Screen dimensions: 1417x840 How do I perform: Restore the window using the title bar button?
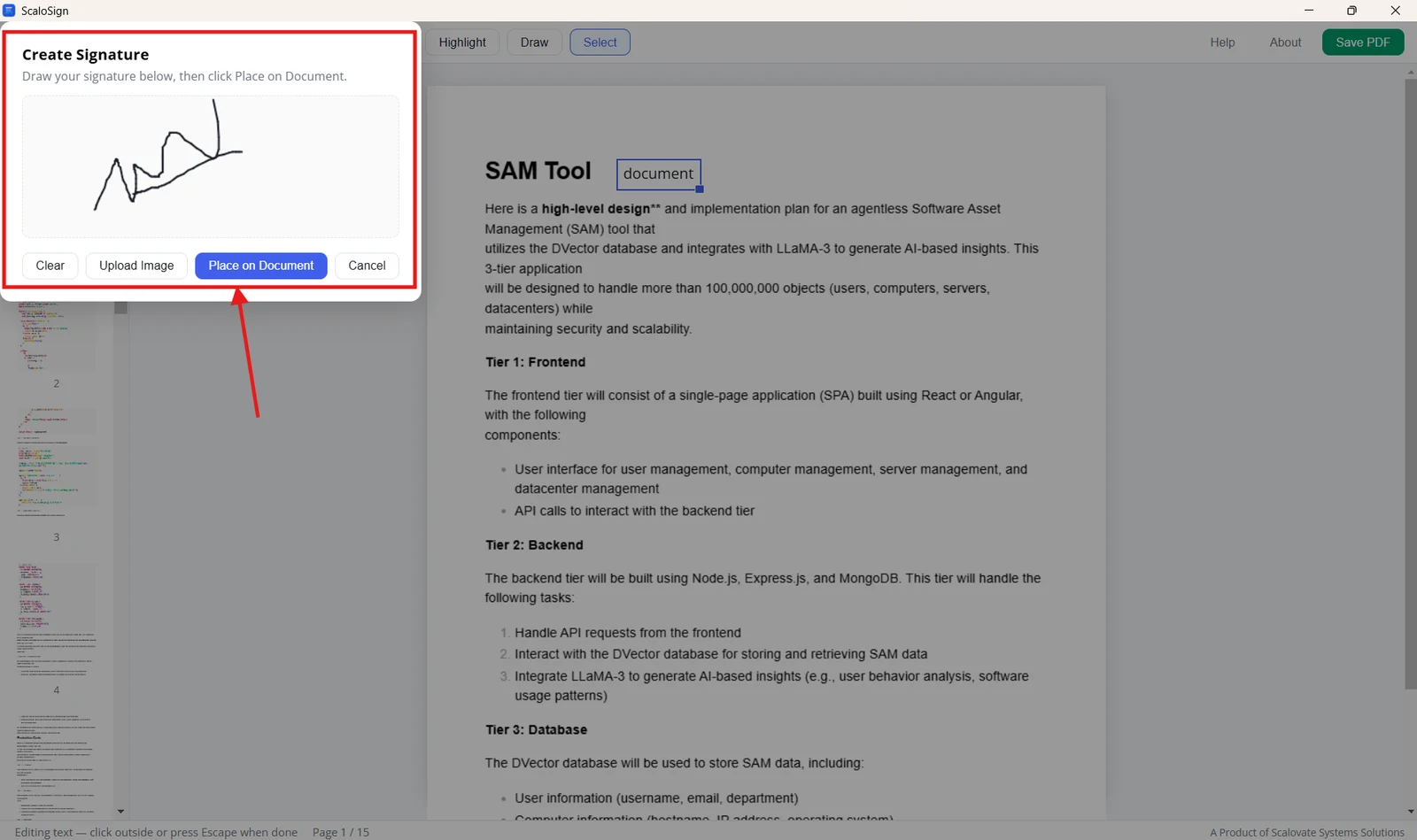1351,11
